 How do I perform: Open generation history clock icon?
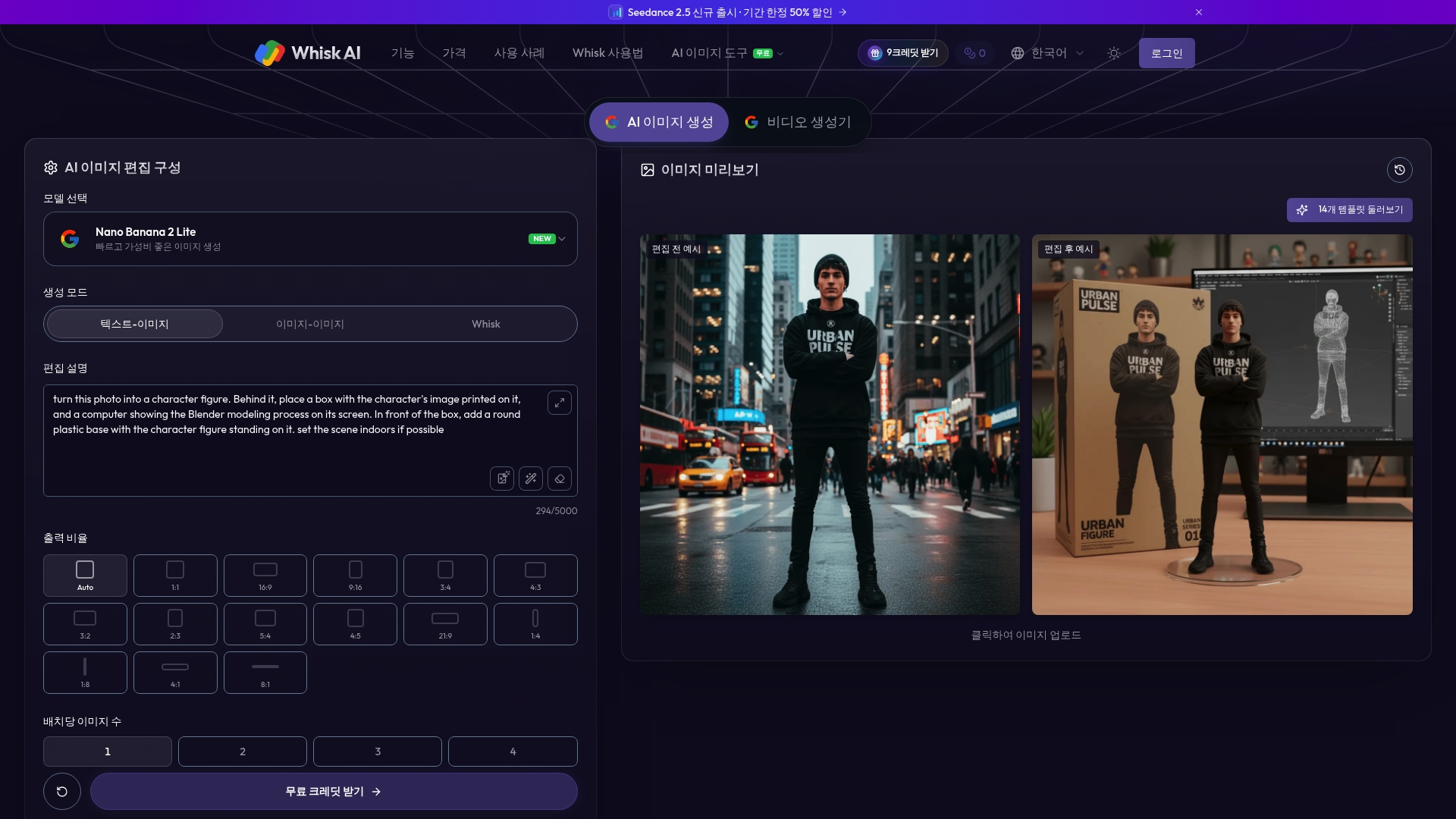1400,170
